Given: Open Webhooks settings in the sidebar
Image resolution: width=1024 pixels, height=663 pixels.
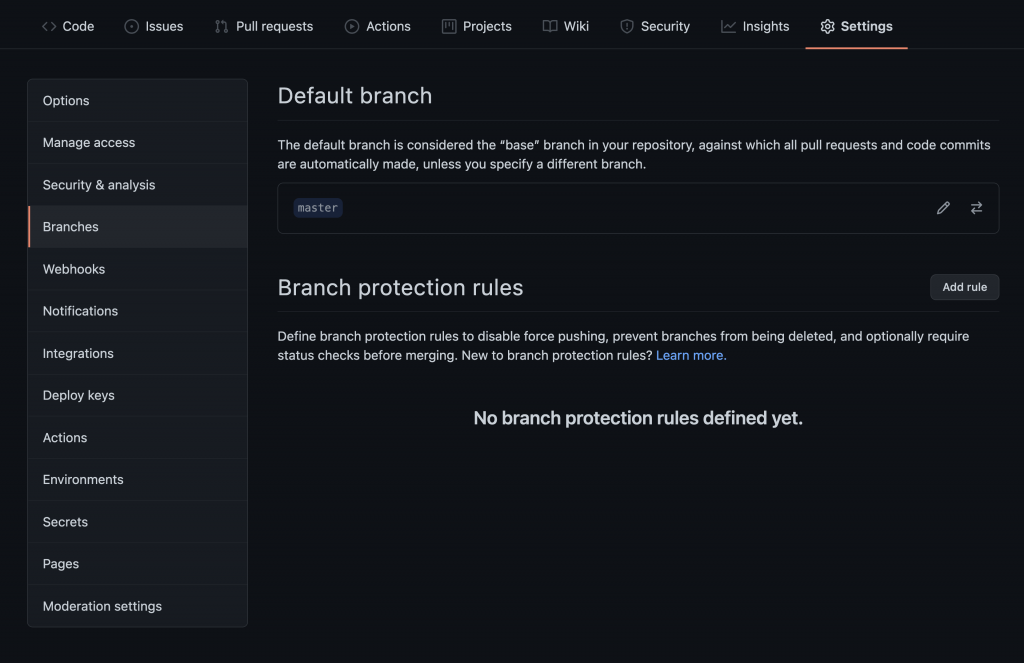Looking at the screenshot, I should tap(74, 269).
